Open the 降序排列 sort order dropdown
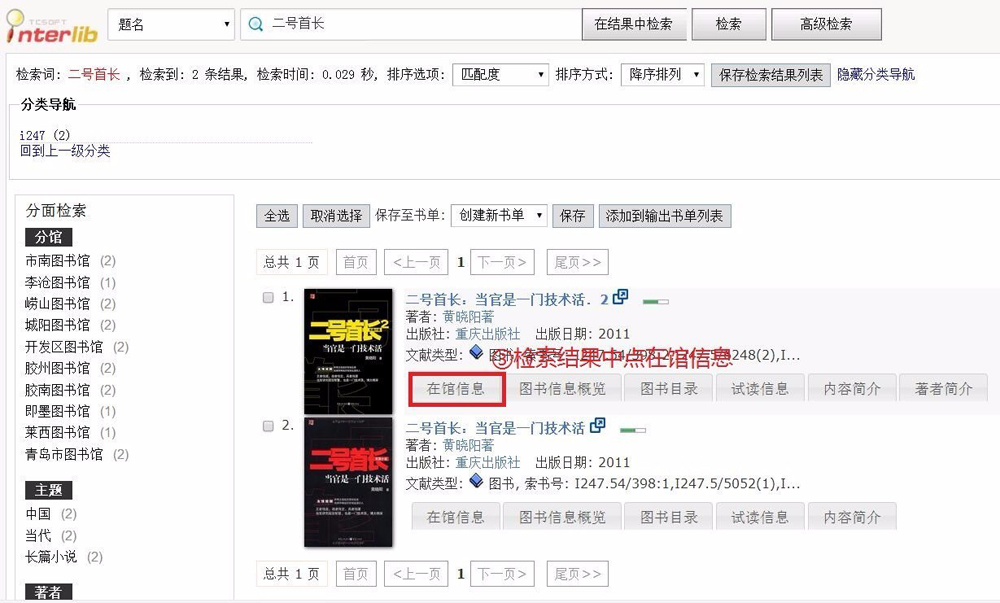The height and width of the screenshot is (603, 1000). click(662, 75)
